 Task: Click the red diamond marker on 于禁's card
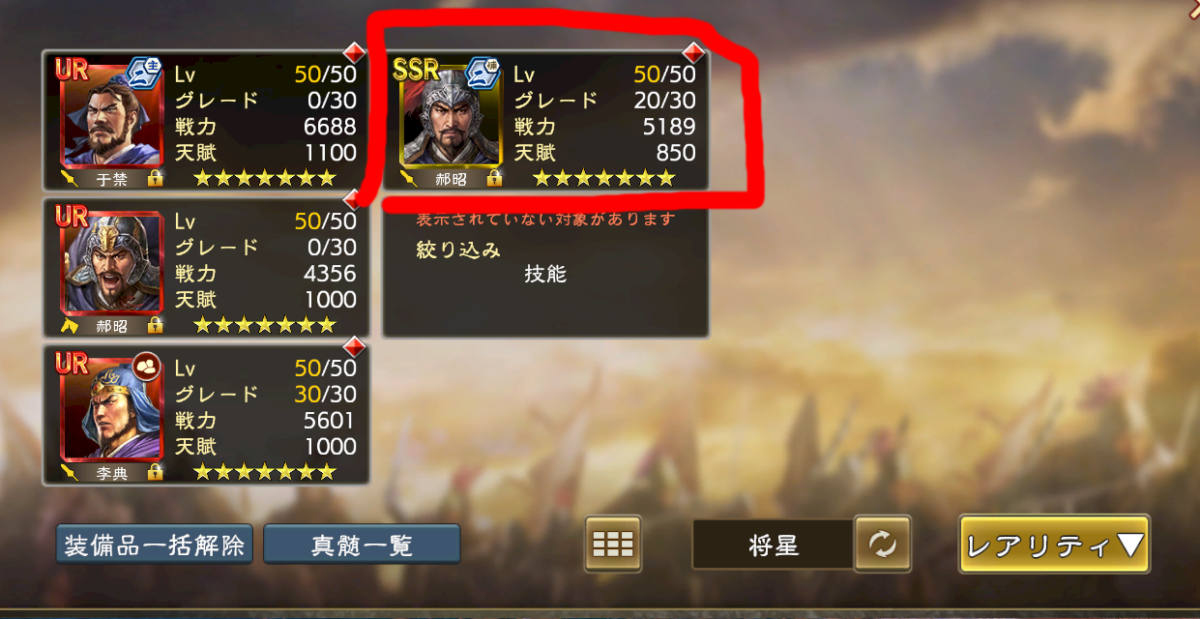pyautogui.click(x=351, y=51)
